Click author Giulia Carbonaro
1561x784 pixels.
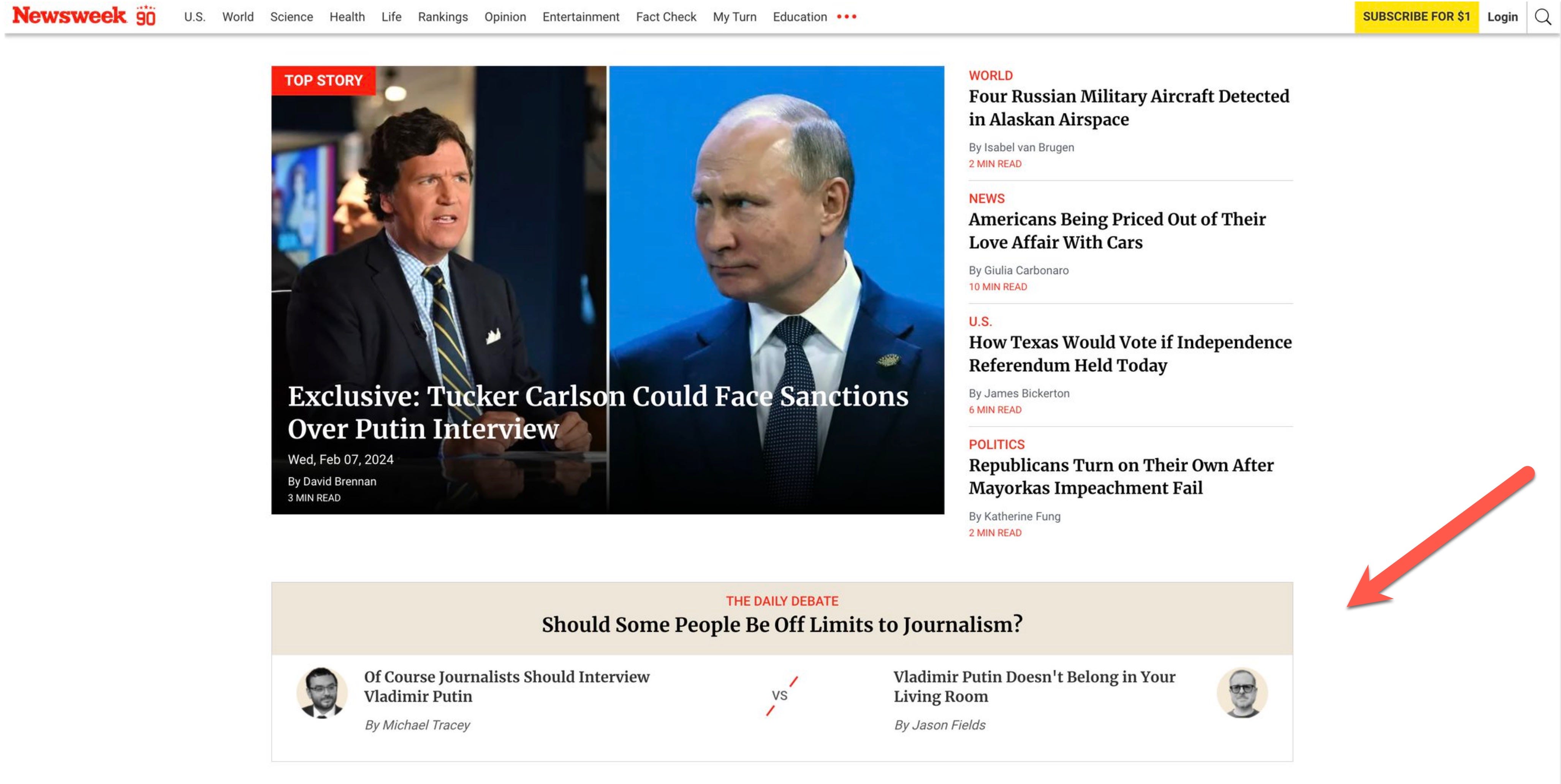pos(1018,270)
